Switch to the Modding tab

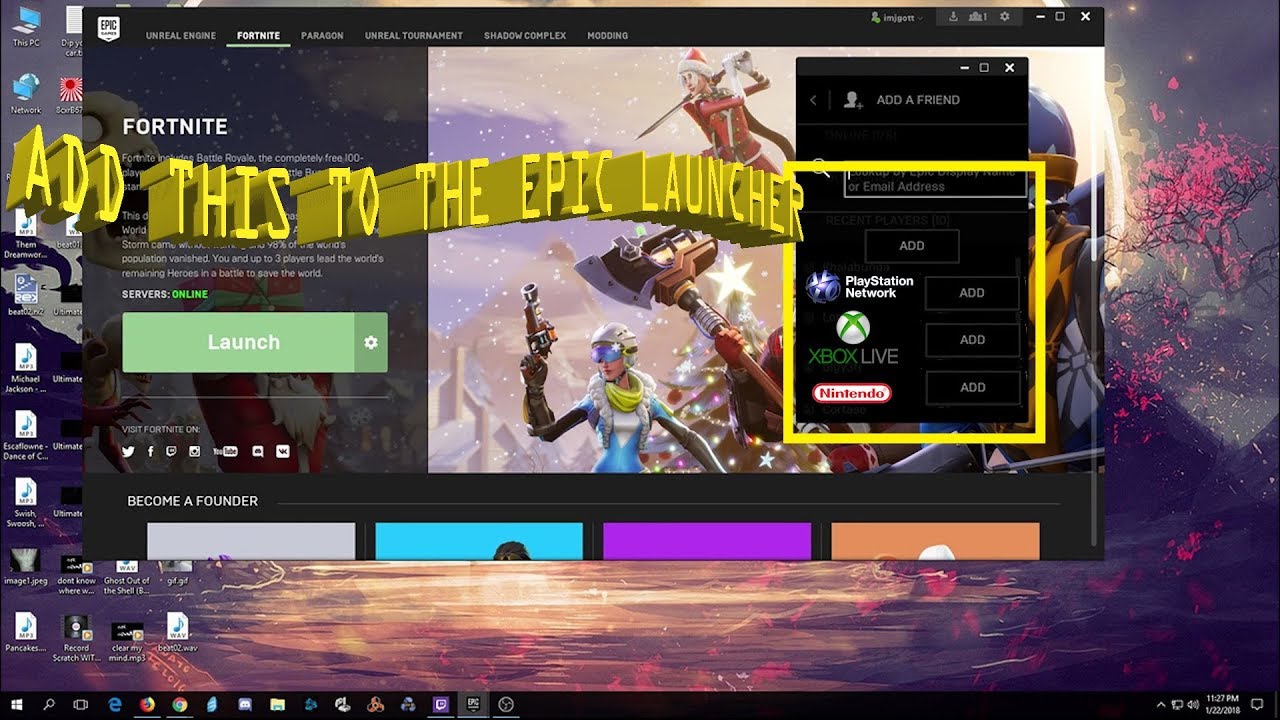607,36
